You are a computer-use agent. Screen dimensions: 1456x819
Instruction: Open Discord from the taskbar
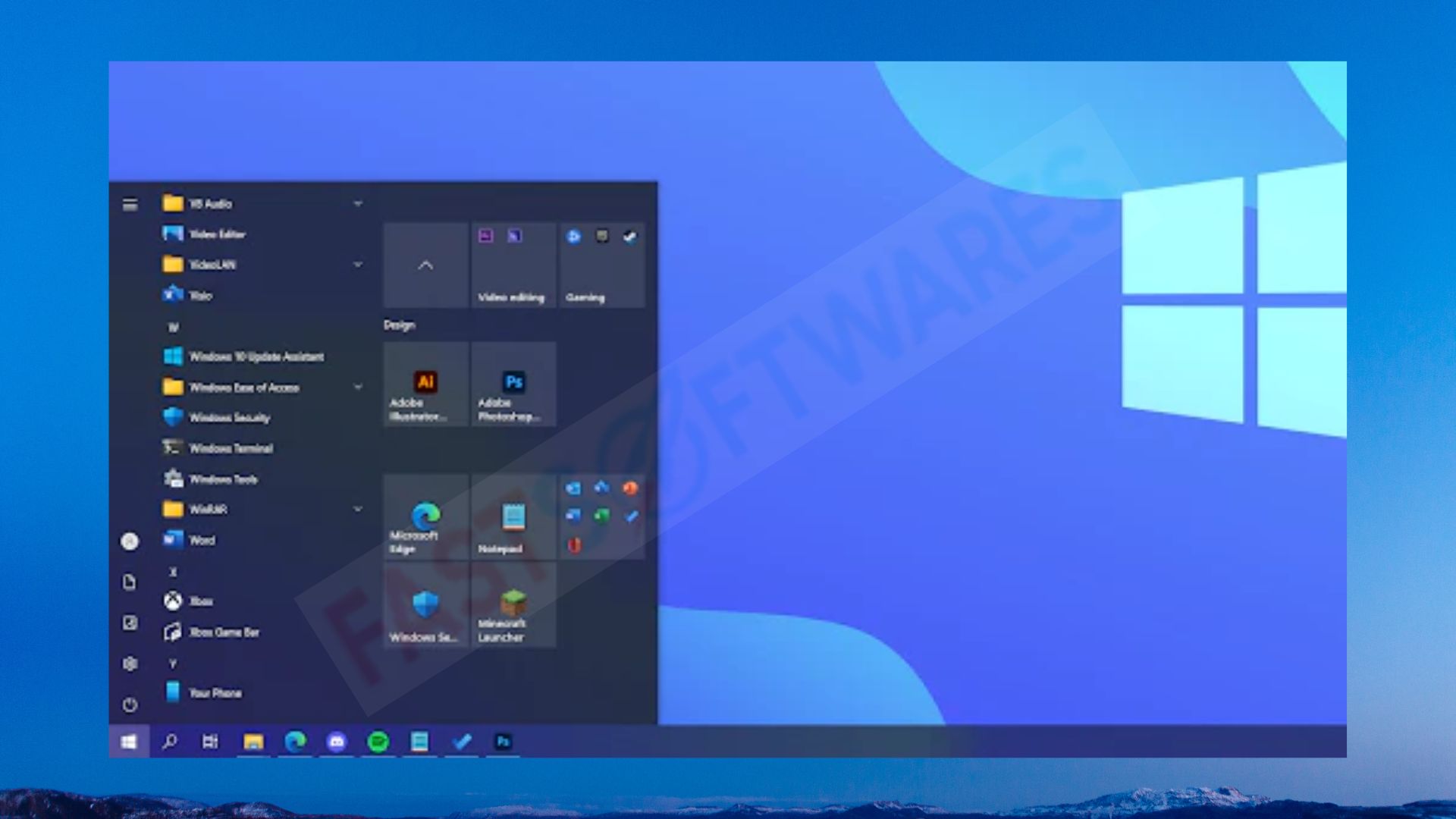tap(337, 742)
